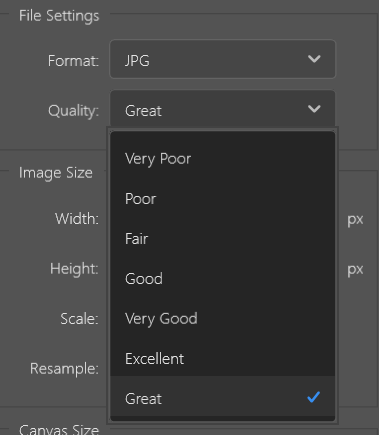Click the Image Size section heading
Screen dimensions: 379x435
(56, 173)
